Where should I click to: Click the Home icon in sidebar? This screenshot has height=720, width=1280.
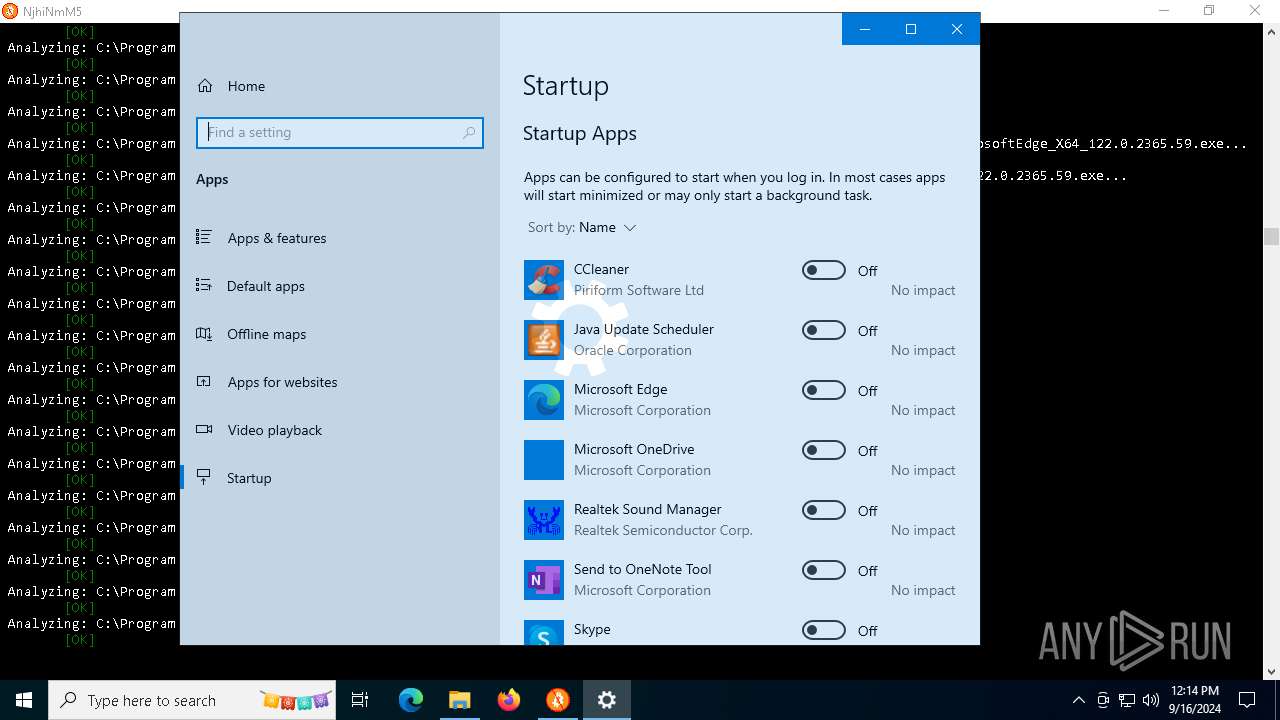[x=205, y=86]
